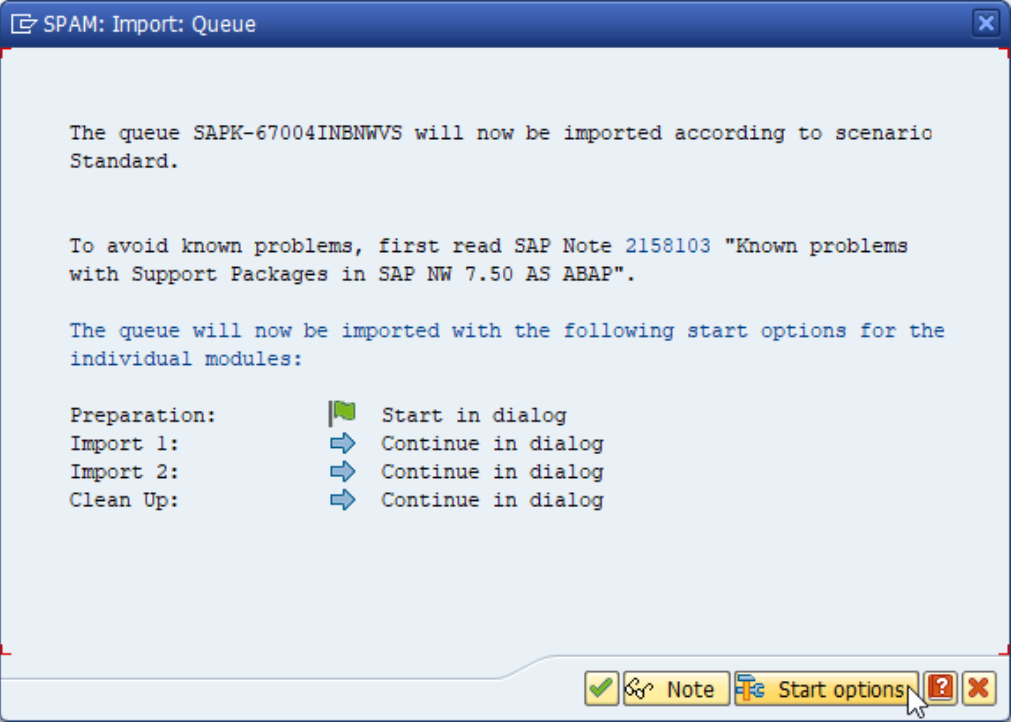Open the Start options settings
1011x722 pixels.
coord(826,689)
